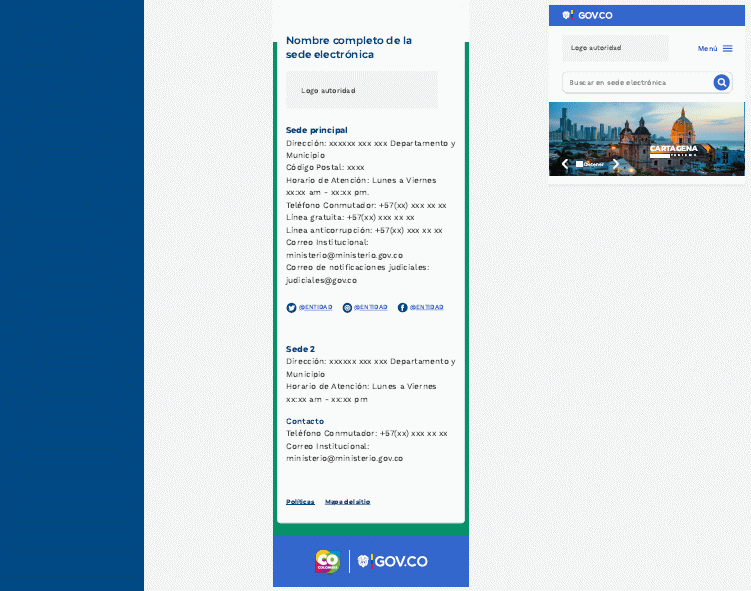Open the Menú text label

(707, 48)
